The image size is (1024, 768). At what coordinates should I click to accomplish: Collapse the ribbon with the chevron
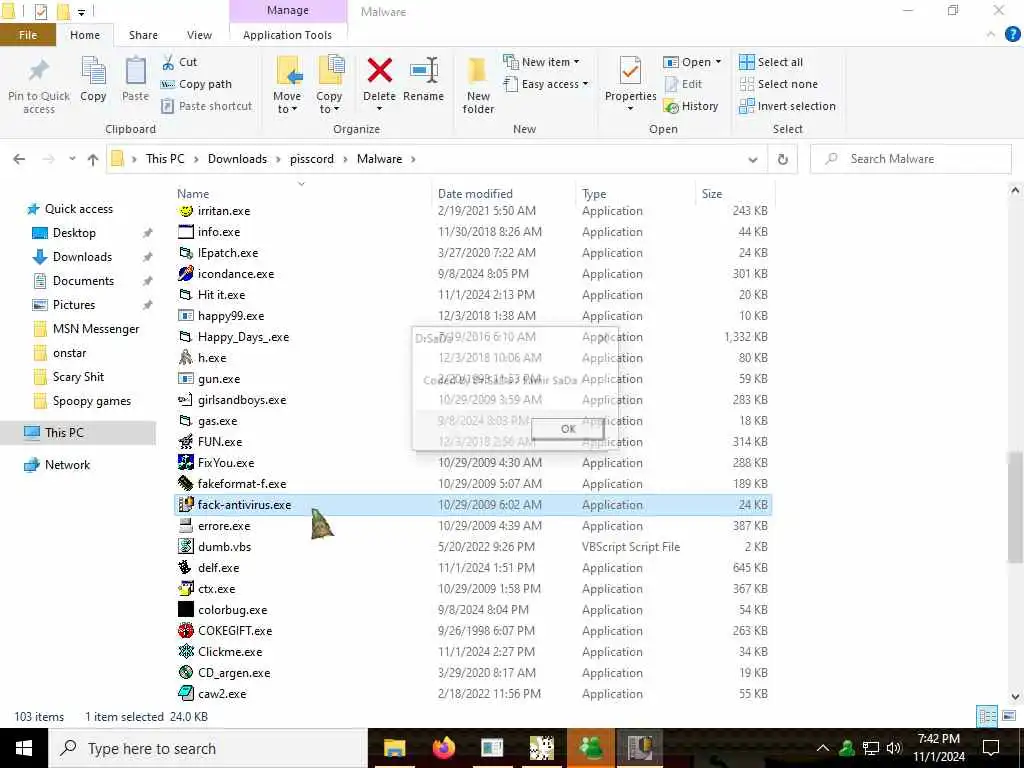click(x=991, y=35)
